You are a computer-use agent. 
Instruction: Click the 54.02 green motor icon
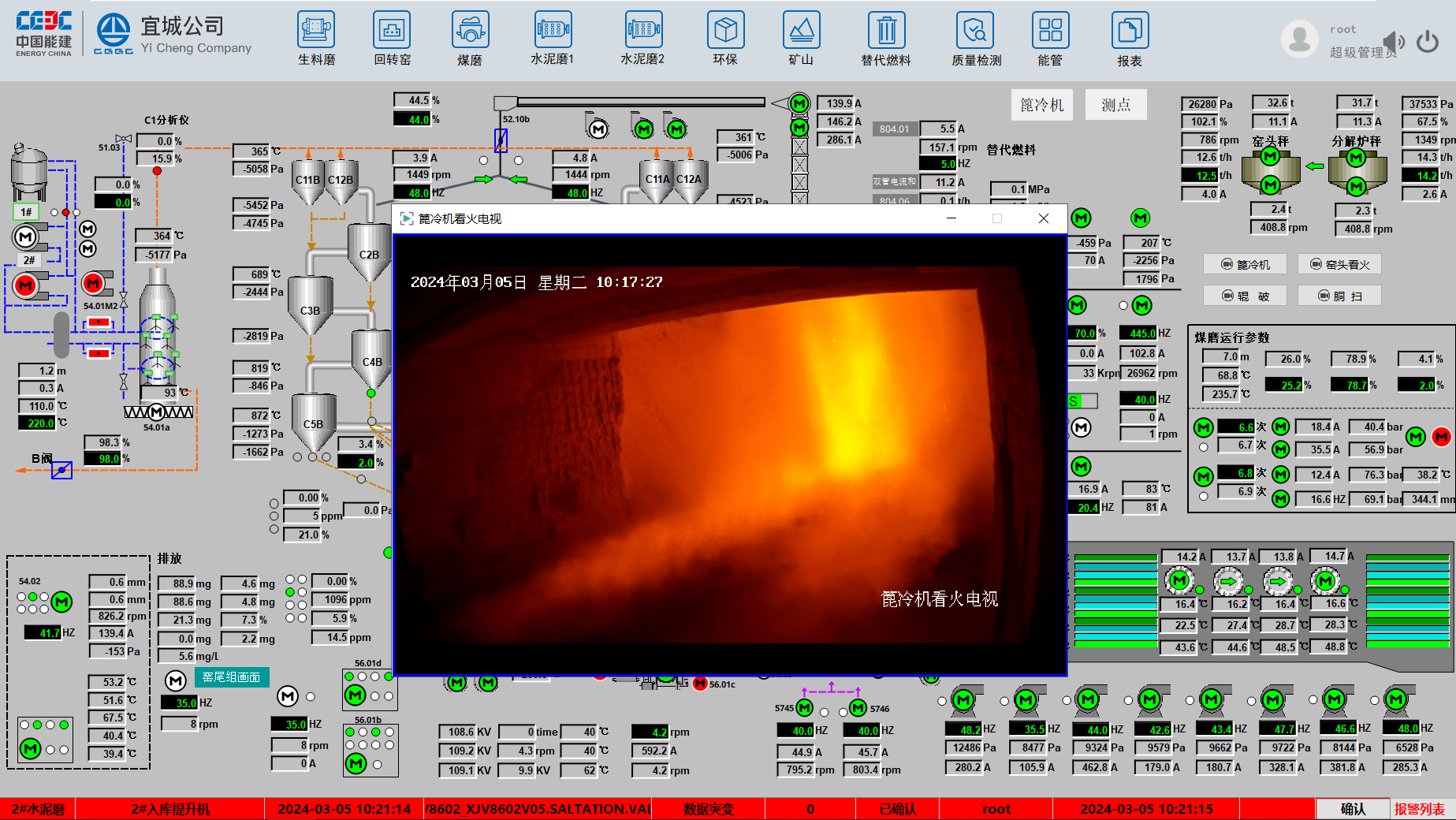[61, 602]
